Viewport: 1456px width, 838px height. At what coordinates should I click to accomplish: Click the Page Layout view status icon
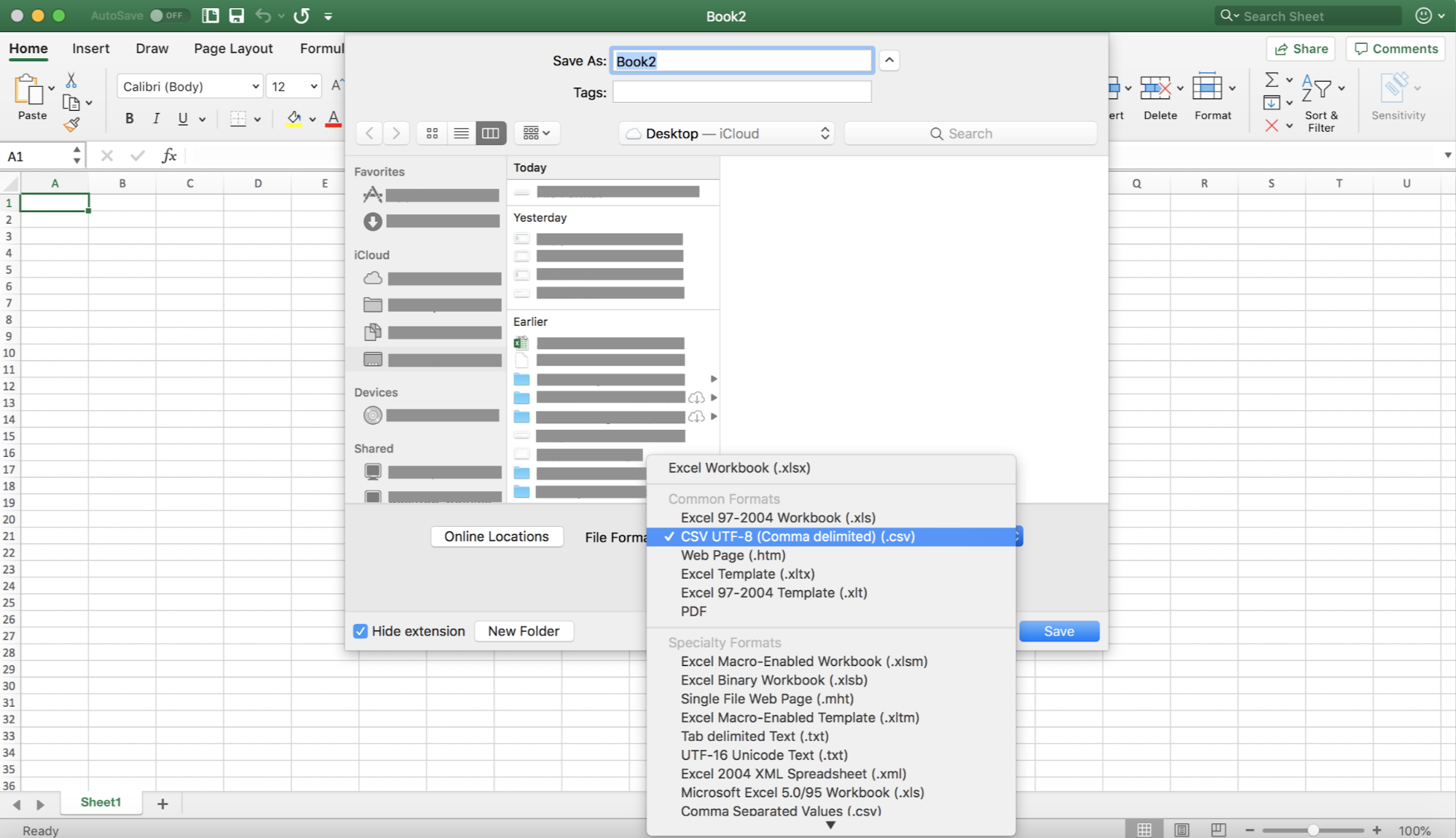[1181, 830]
